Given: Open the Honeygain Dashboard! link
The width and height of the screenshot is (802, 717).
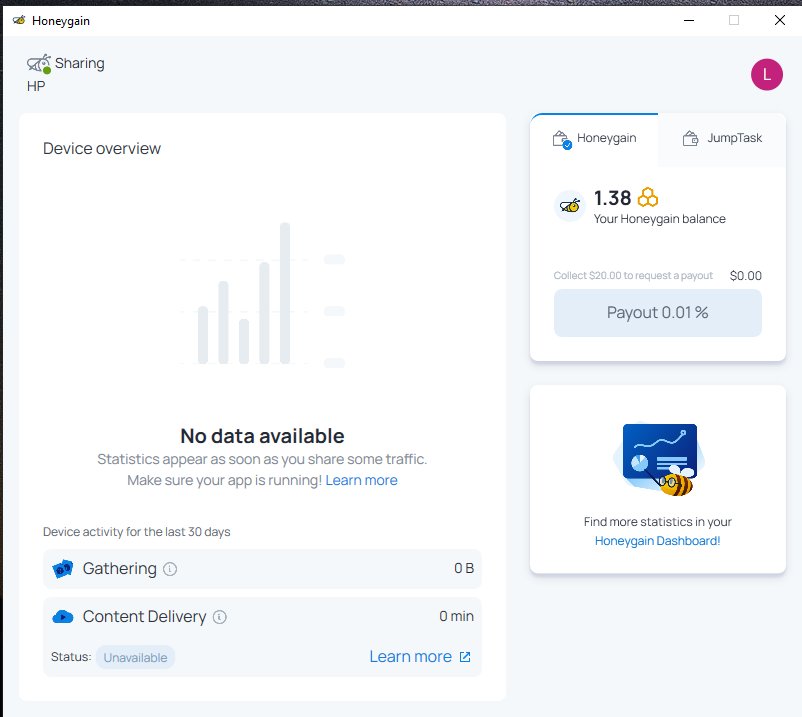Looking at the screenshot, I should tap(657, 541).
